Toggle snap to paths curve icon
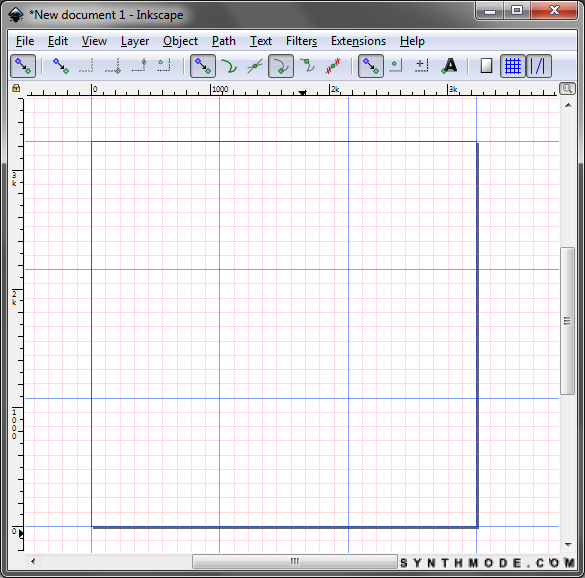The image size is (585, 578). (x=229, y=66)
